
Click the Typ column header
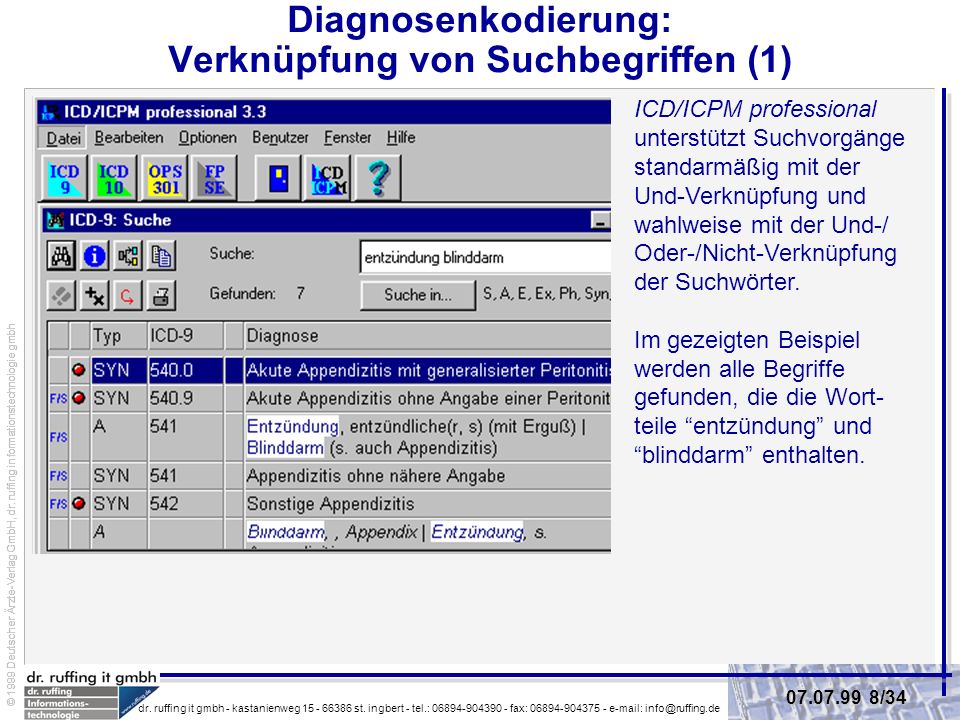click(119, 336)
